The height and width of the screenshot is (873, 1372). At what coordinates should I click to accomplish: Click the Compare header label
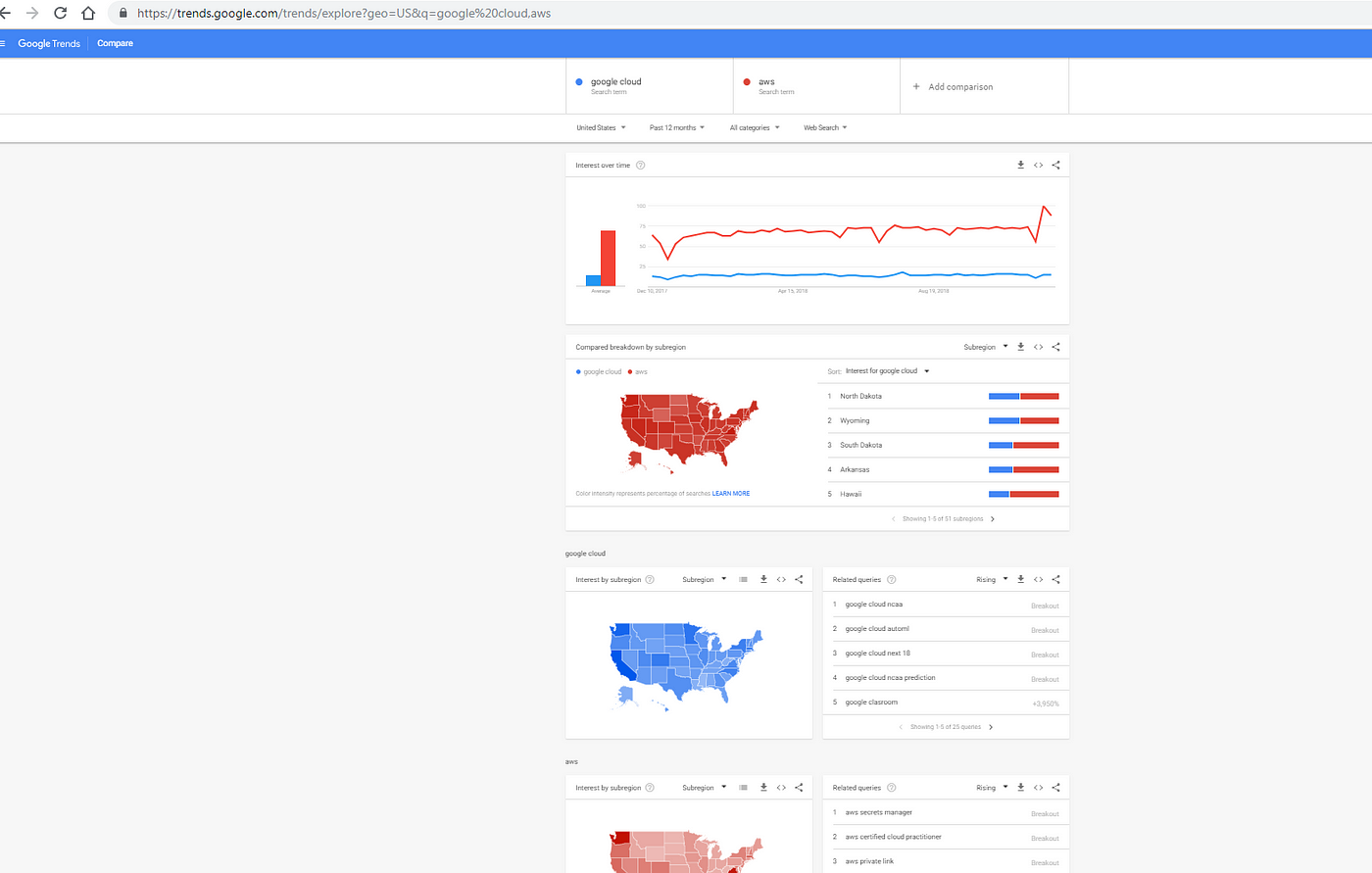coord(116,43)
